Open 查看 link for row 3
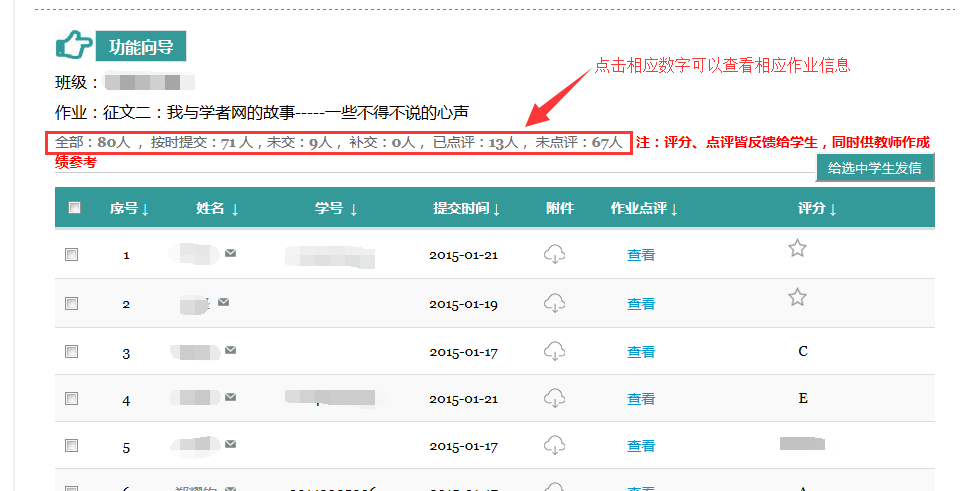966x491 pixels. (641, 352)
